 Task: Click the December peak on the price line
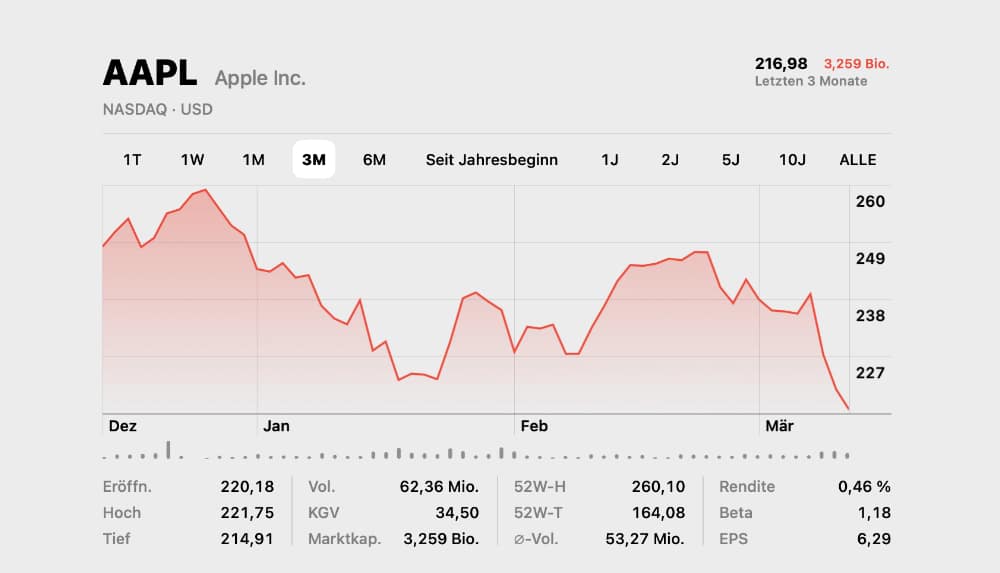(x=205, y=190)
